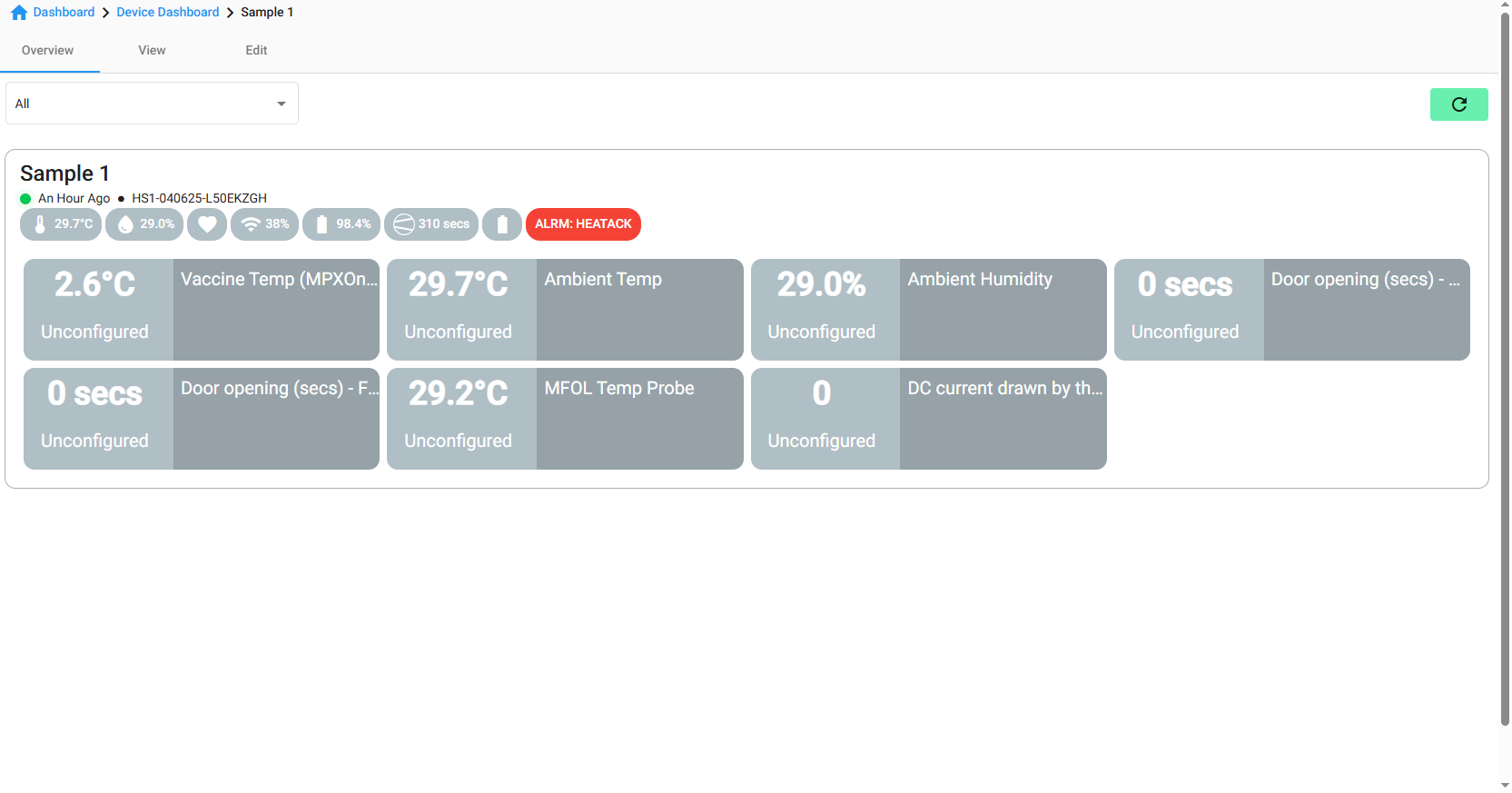Click the empty battery icon chip
The height and width of the screenshot is (793, 1512).
502,224
